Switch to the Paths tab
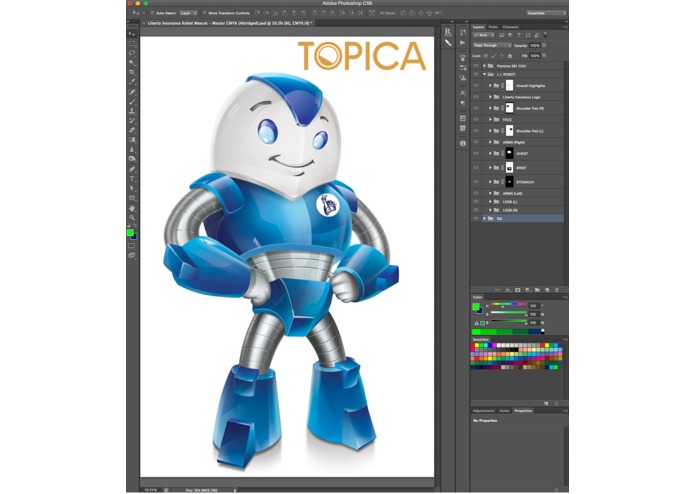The image size is (695, 494). point(493,27)
